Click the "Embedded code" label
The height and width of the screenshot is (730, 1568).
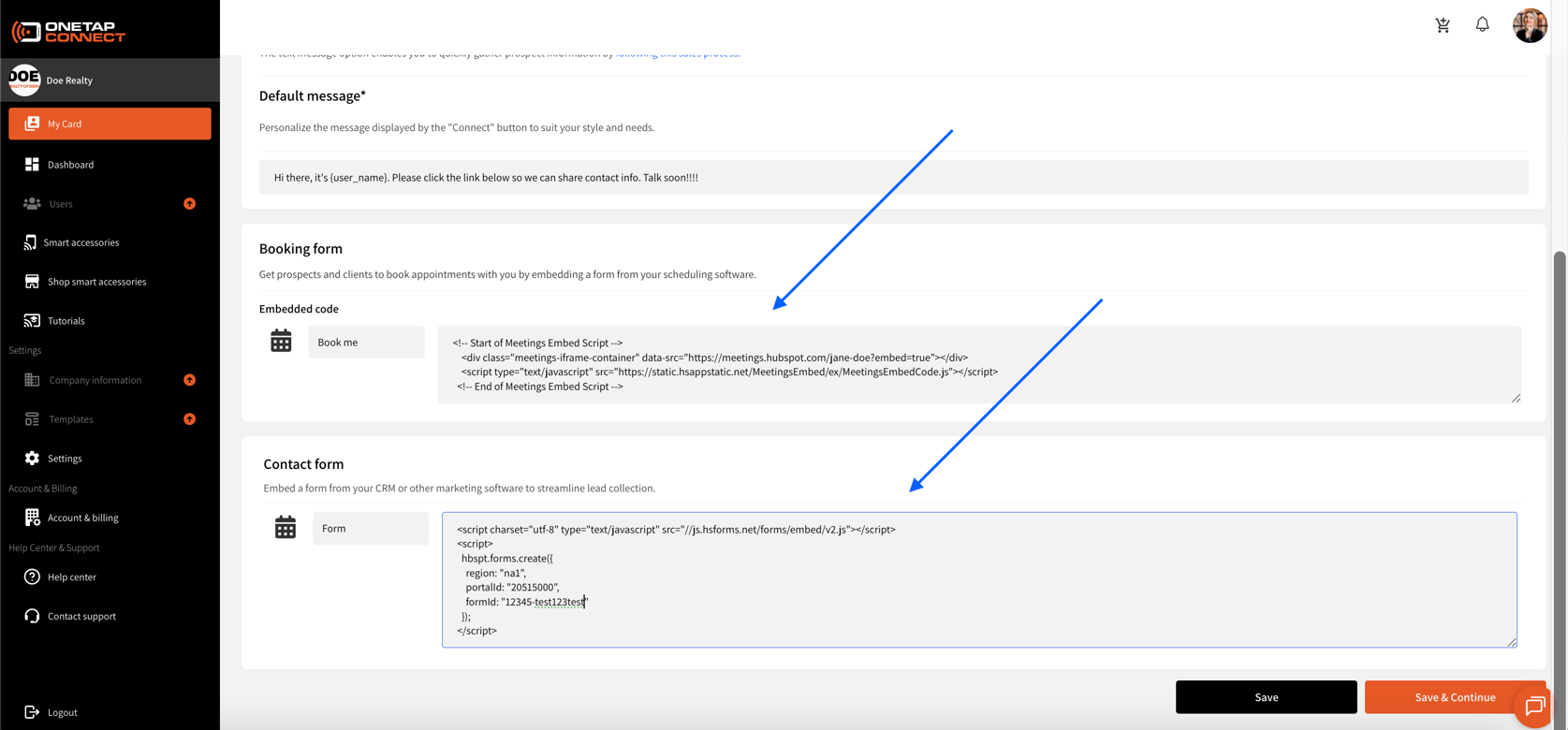click(299, 309)
